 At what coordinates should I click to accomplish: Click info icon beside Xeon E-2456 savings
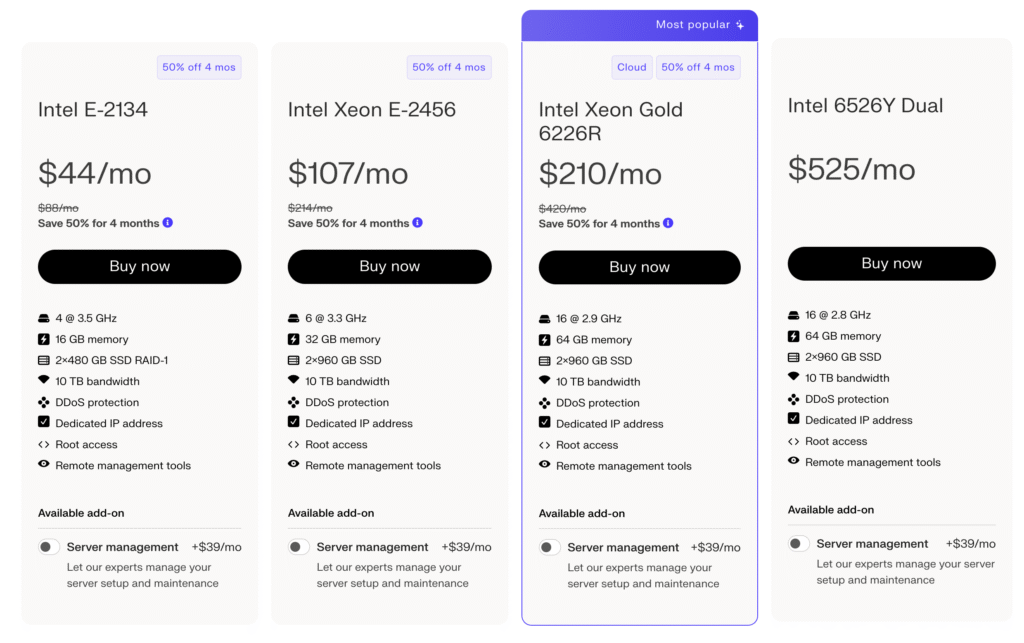pos(417,223)
